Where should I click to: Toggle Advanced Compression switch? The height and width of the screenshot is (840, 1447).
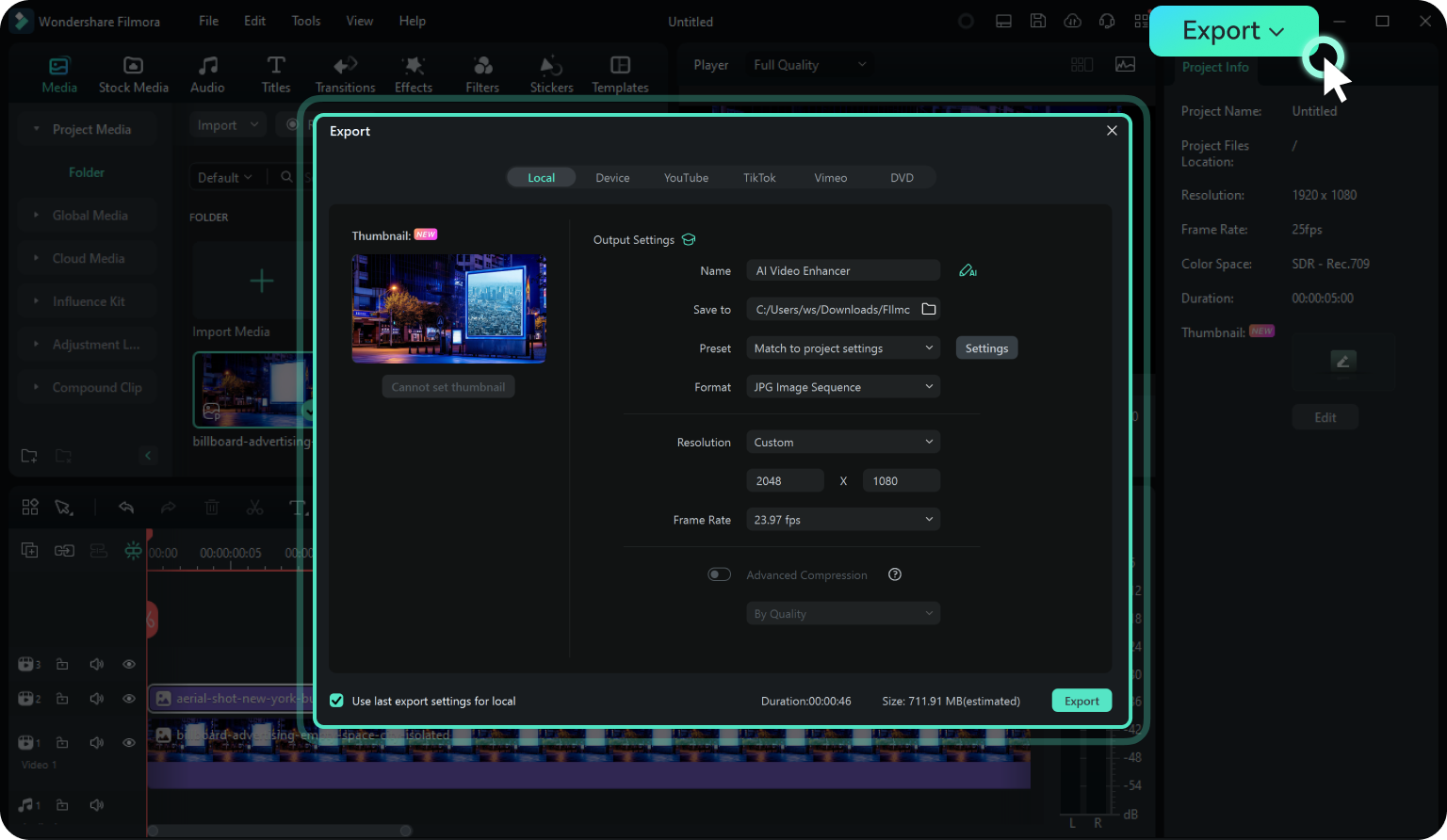[x=719, y=574]
